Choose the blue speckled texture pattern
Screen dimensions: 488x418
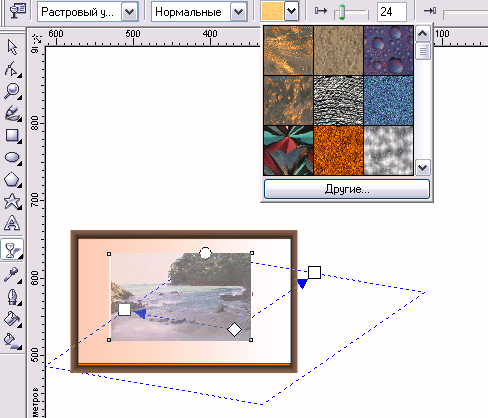388,100
